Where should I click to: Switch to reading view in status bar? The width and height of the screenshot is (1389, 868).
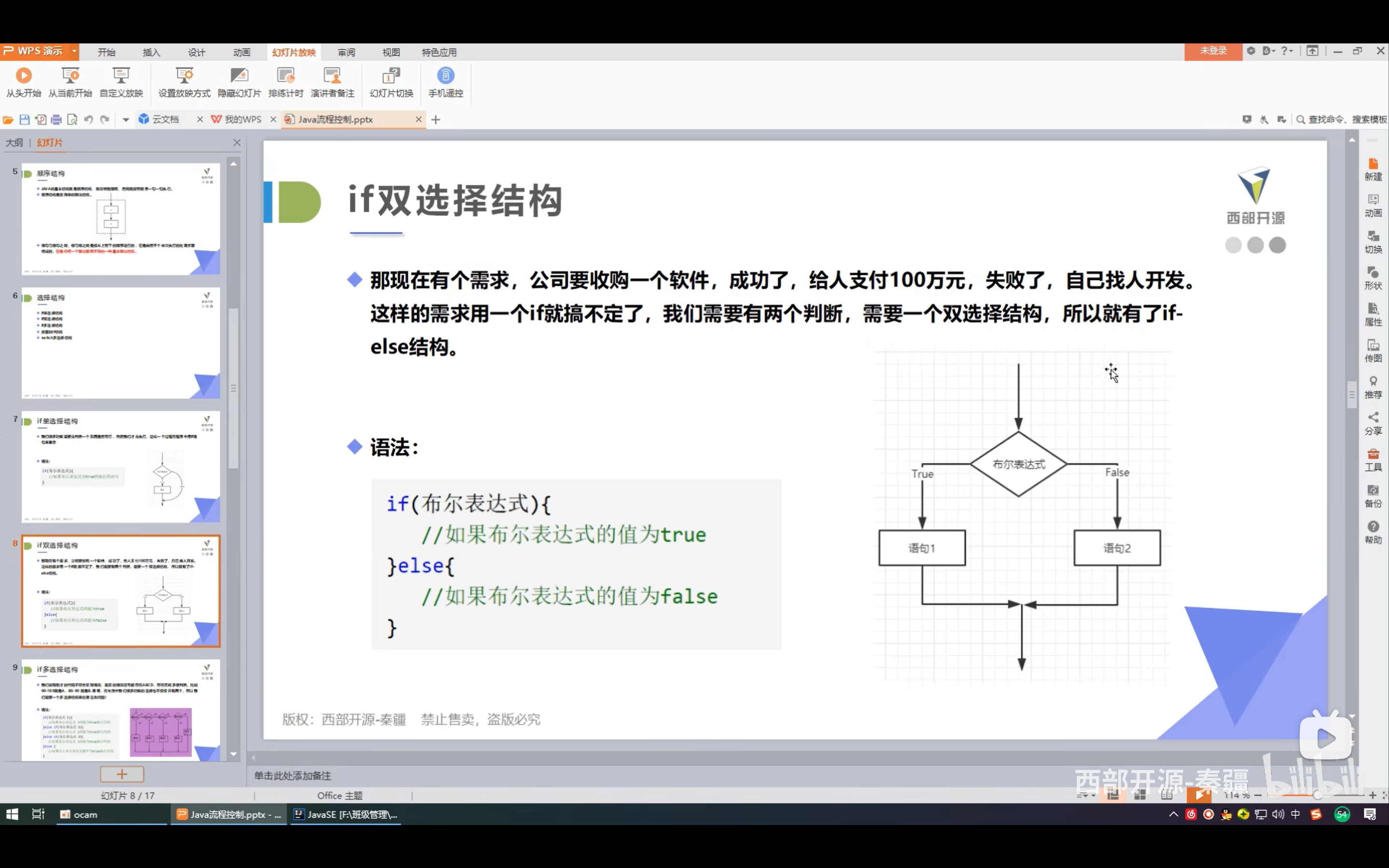click(1167, 795)
